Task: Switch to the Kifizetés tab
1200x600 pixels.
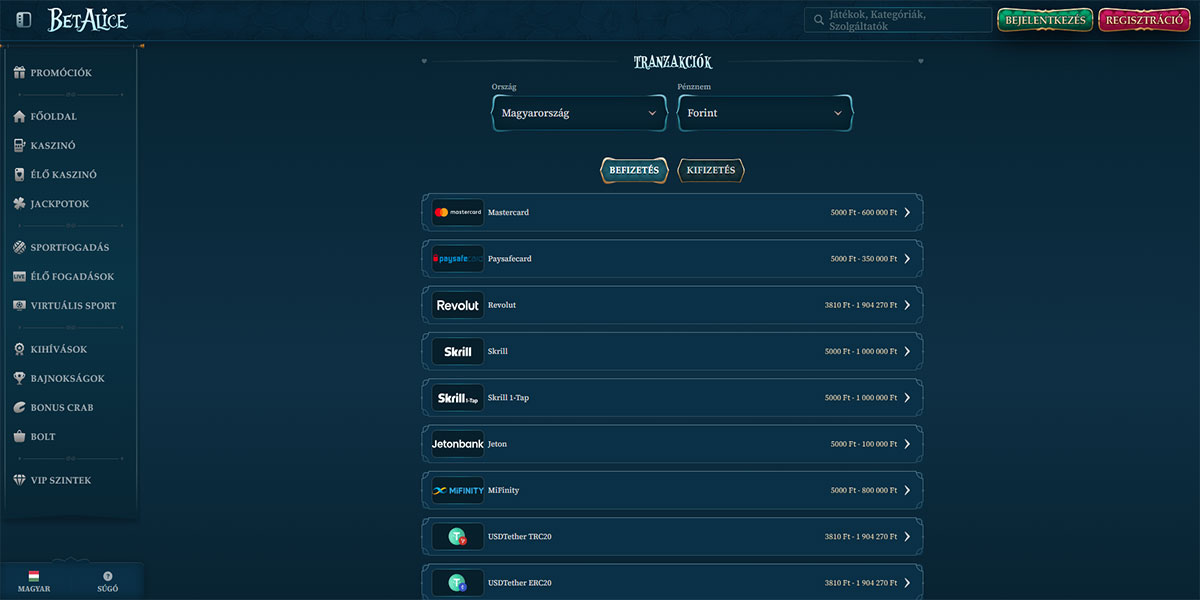Action: 711,170
